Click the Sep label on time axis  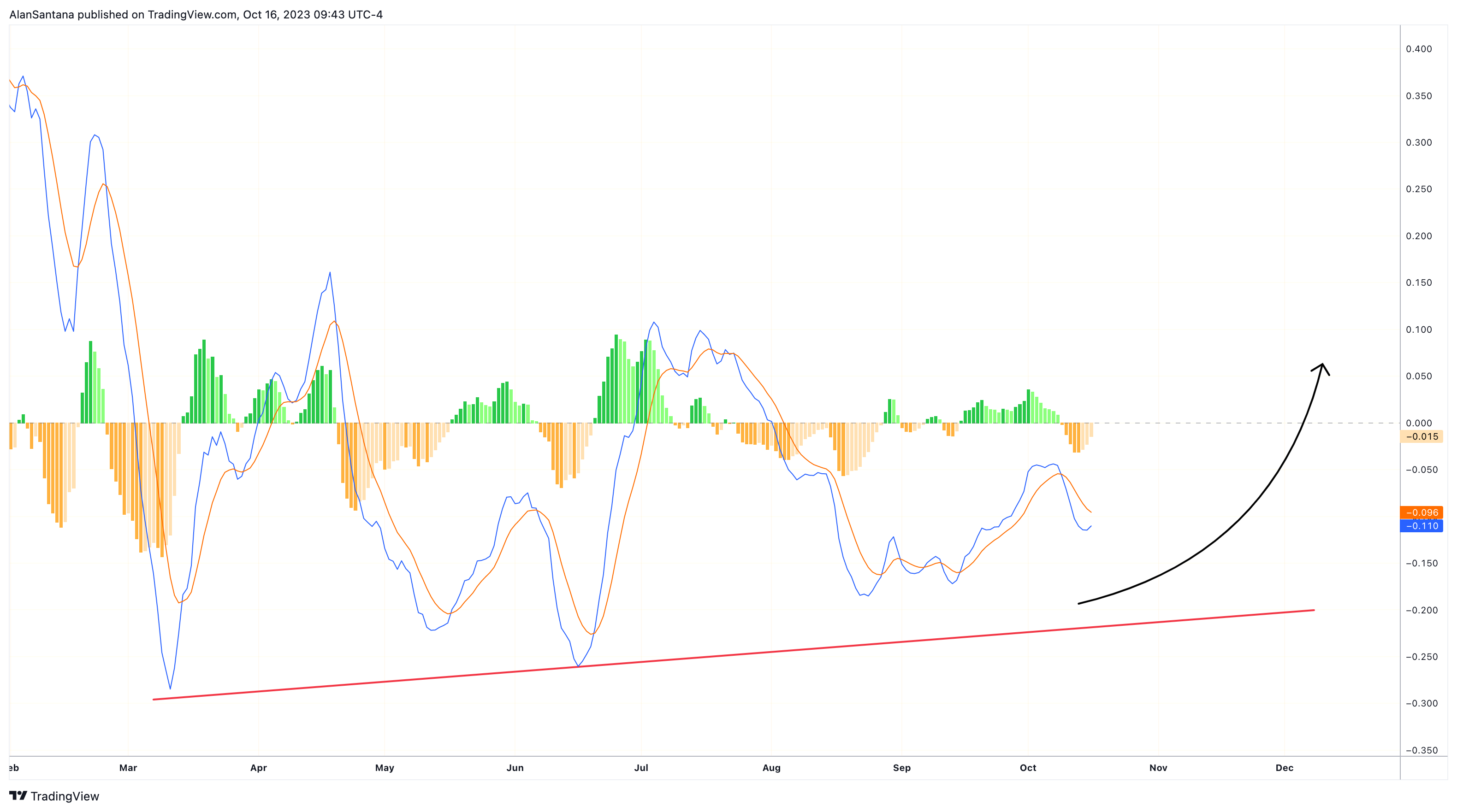pyautogui.click(x=902, y=768)
